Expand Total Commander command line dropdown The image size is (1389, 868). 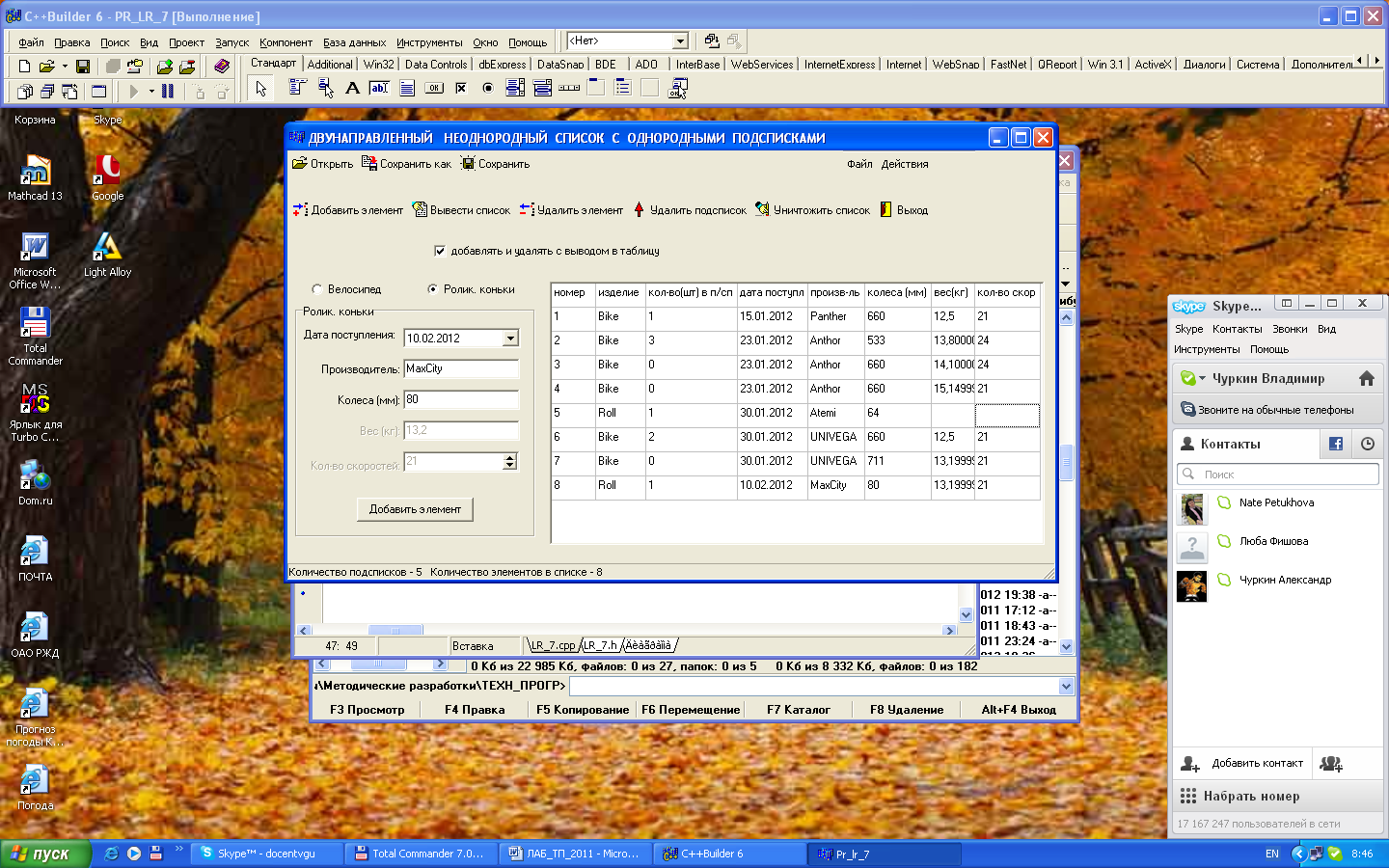click(1066, 687)
